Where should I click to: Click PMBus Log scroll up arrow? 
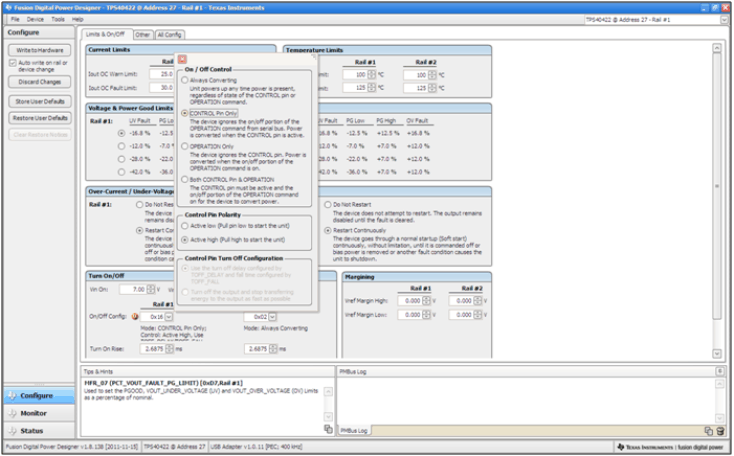[720, 384]
